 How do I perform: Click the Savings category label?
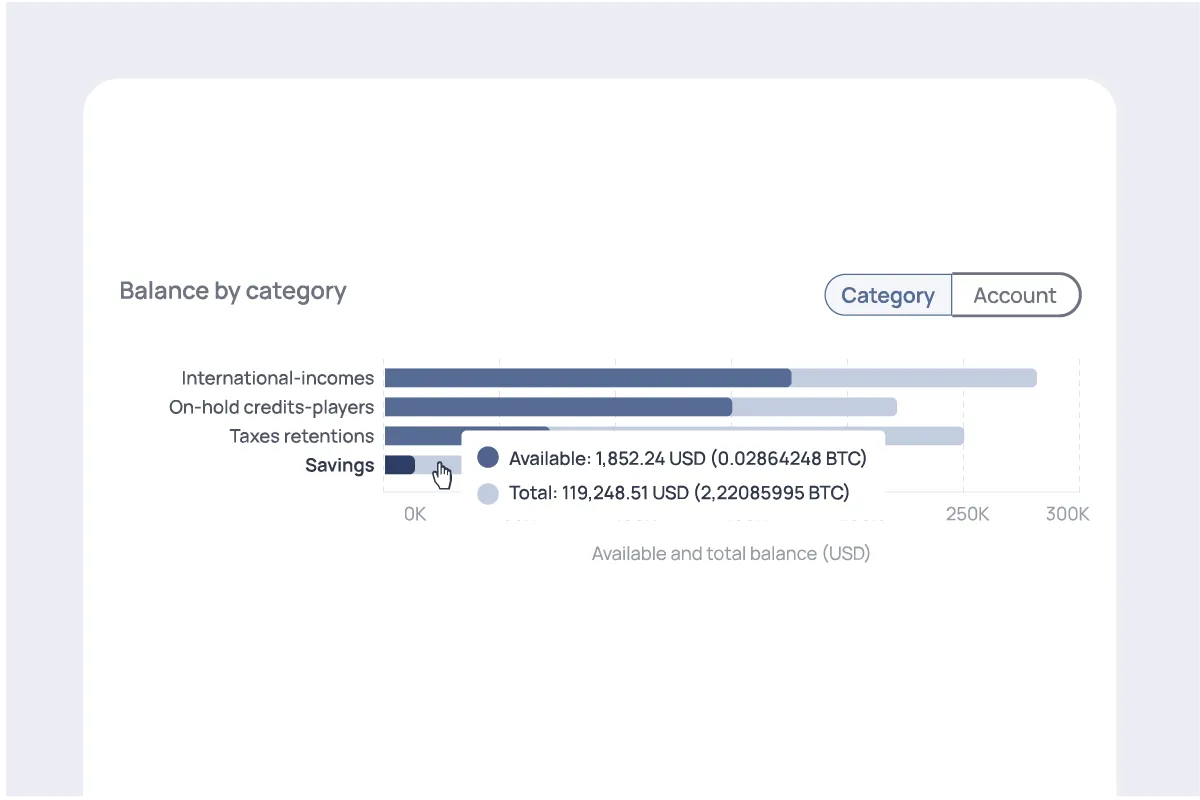coord(340,465)
